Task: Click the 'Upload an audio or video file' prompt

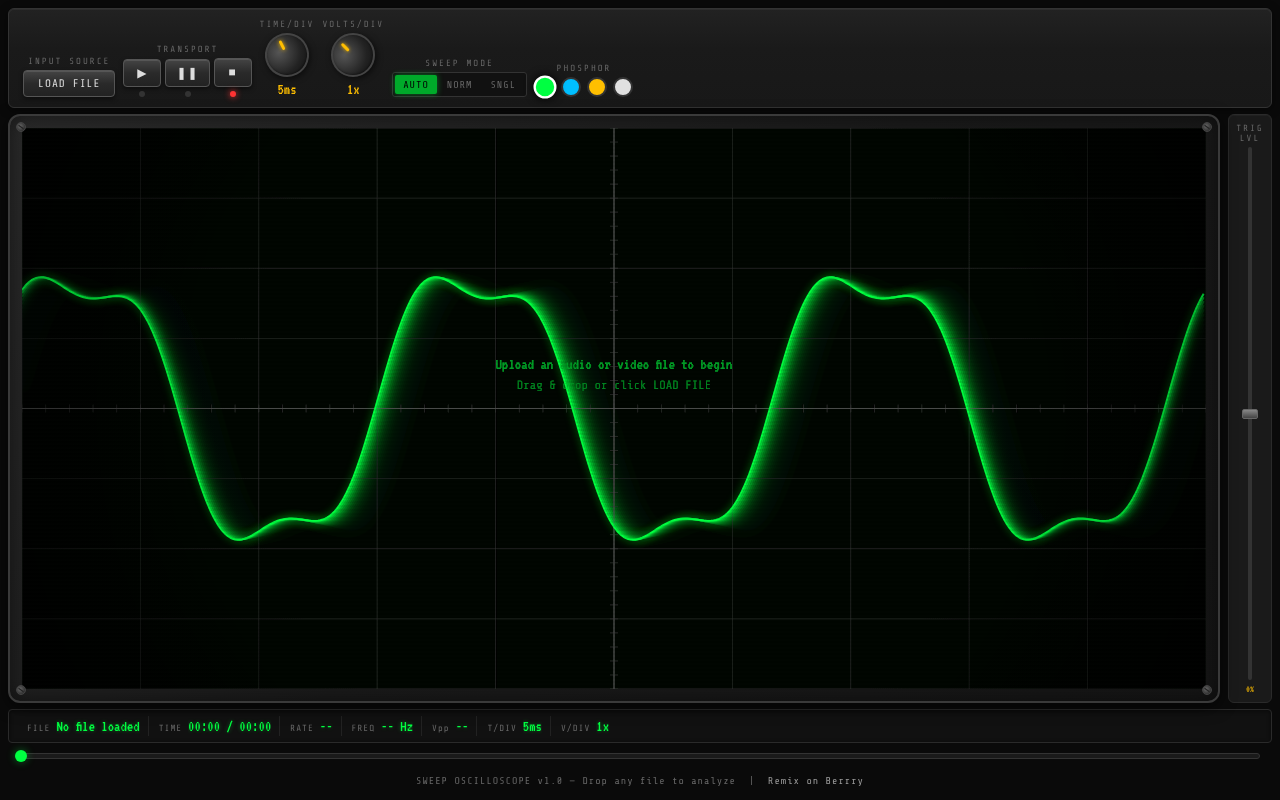Action: [x=614, y=366]
